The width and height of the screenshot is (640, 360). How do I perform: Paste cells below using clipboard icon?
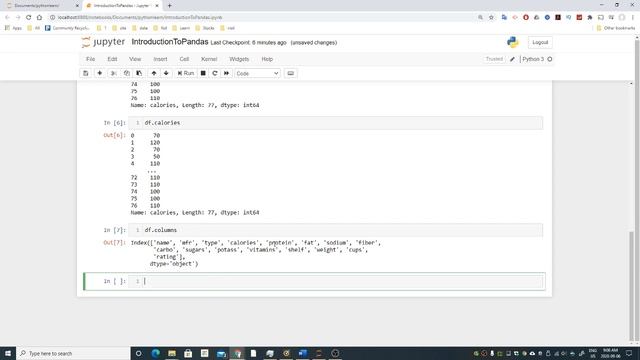point(139,73)
